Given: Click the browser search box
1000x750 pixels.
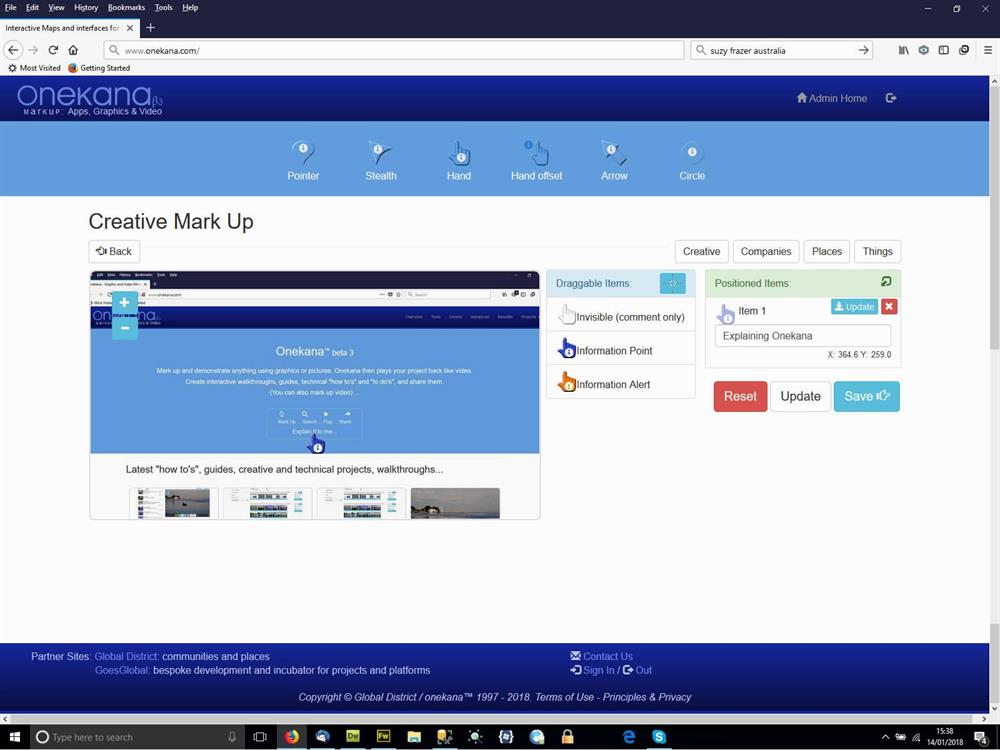Looking at the screenshot, I should (781, 50).
